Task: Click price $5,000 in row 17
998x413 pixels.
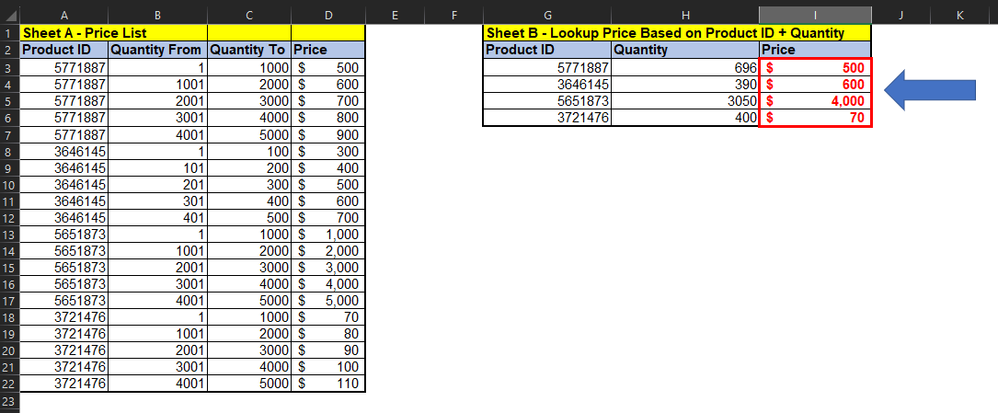Action: coord(328,301)
